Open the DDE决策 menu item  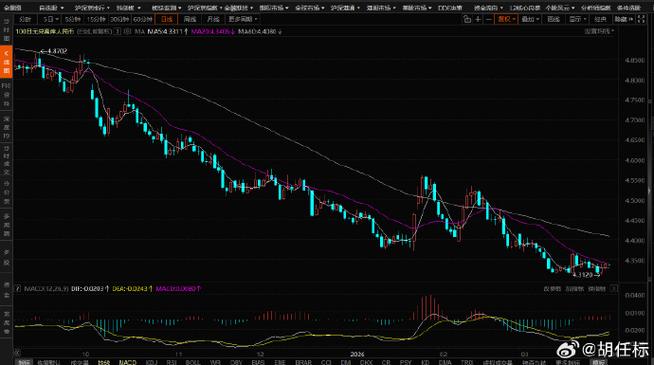(450, 8)
